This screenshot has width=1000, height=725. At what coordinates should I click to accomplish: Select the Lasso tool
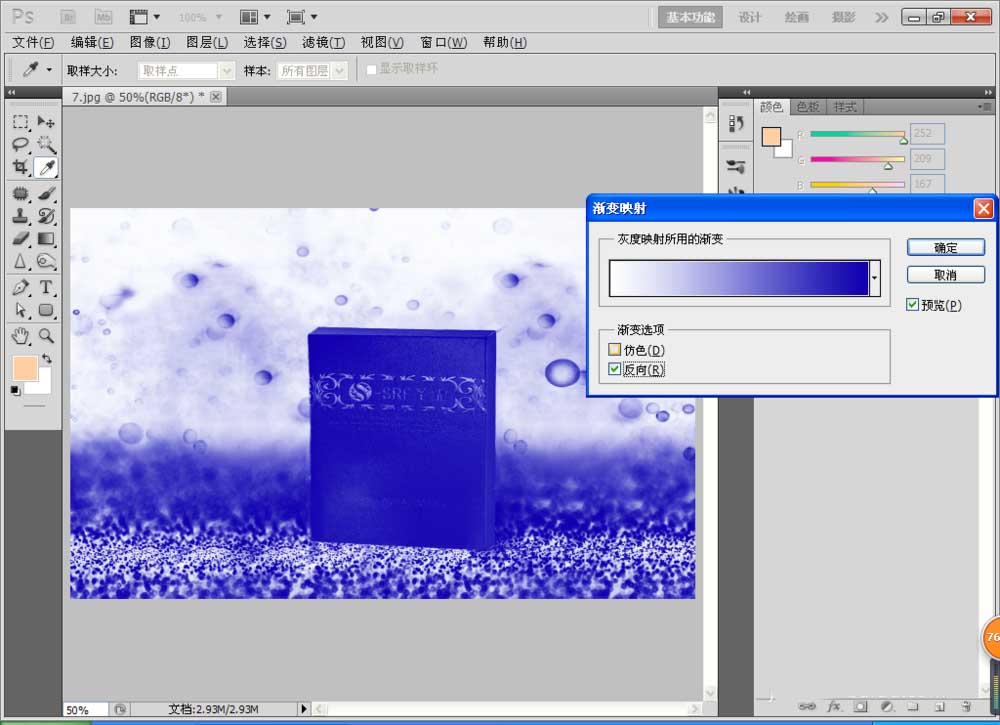click(x=20, y=145)
